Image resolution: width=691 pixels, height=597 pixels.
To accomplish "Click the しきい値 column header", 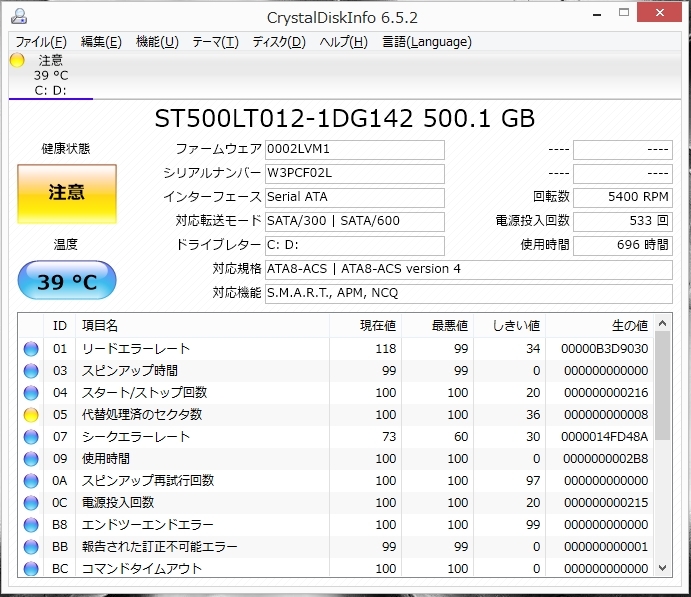I will click(x=510, y=326).
